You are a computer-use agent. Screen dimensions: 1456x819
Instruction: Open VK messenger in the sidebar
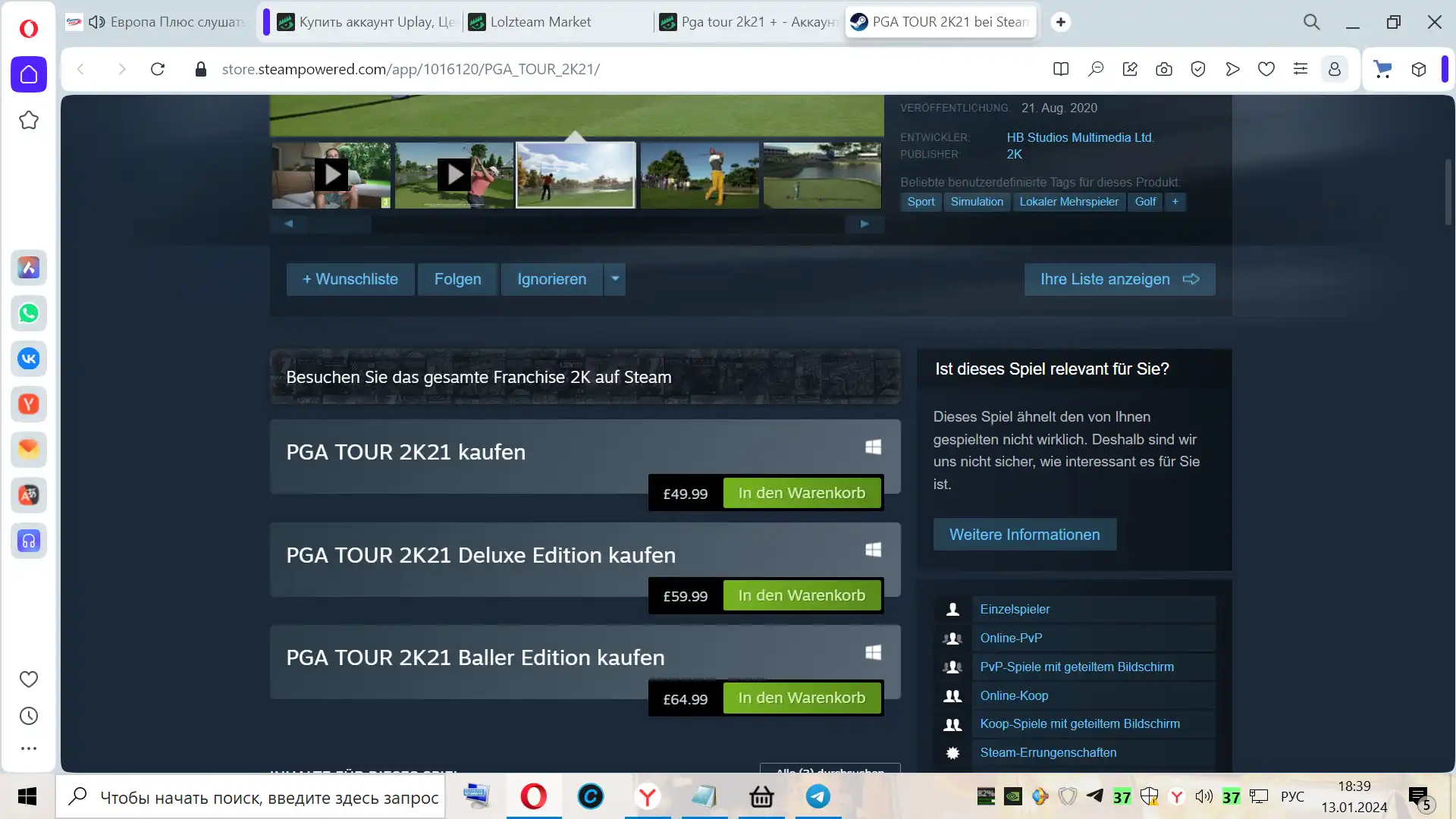pos(29,359)
